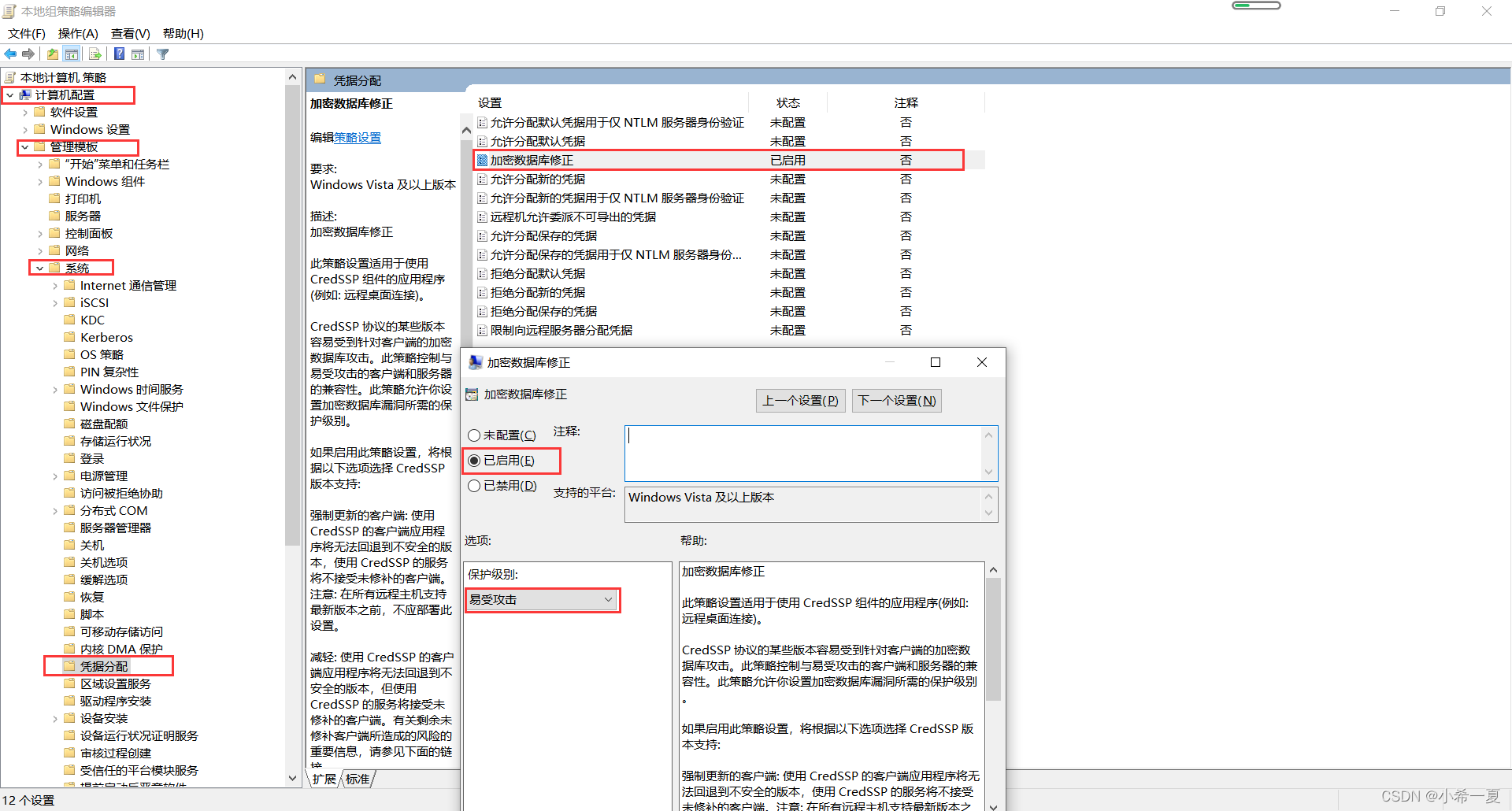Click the help text scrollbar thumb in dialog
The height and width of the screenshot is (811, 1512).
[993, 639]
